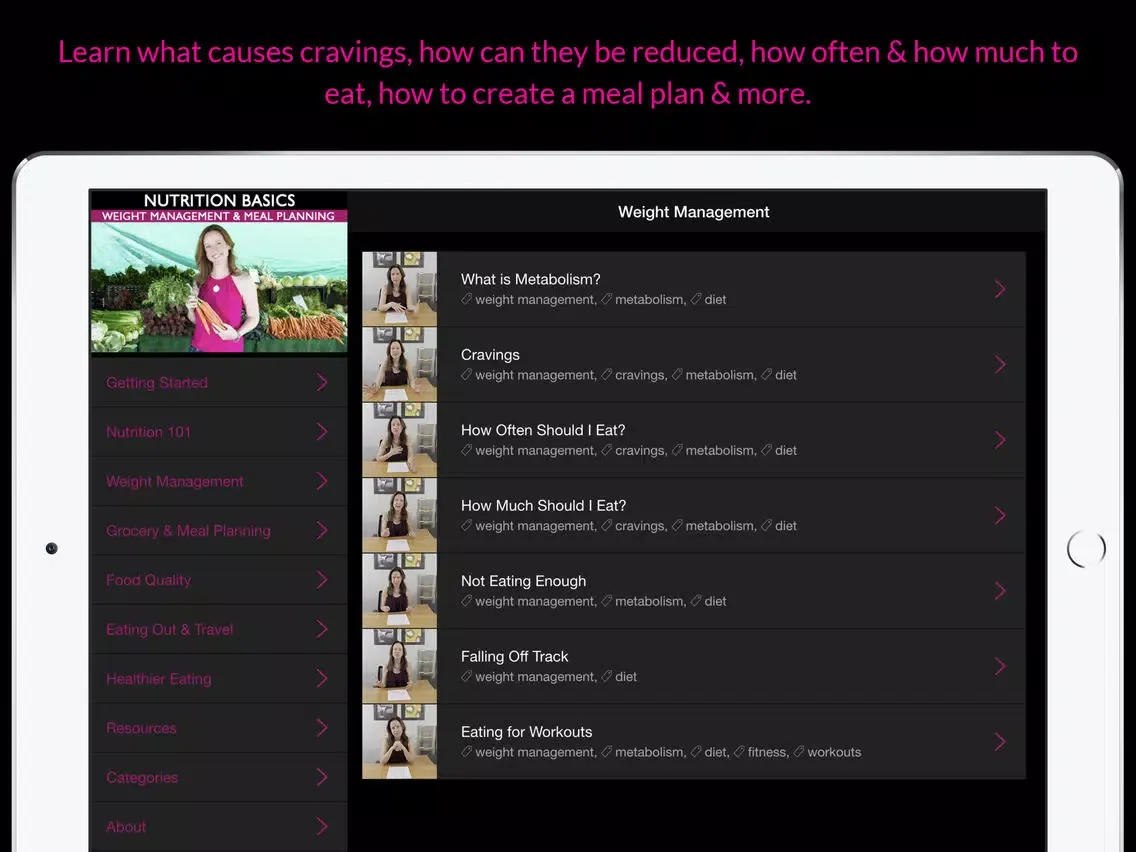Open the Falling Off Track thumbnail
1136x852 pixels.
click(x=399, y=665)
